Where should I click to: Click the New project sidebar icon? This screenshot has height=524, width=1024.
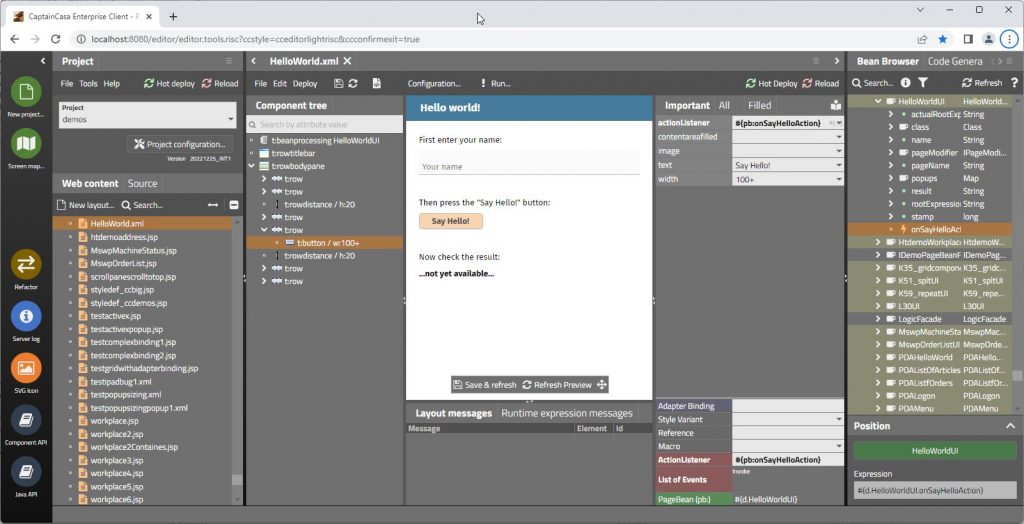coord(26,91)
